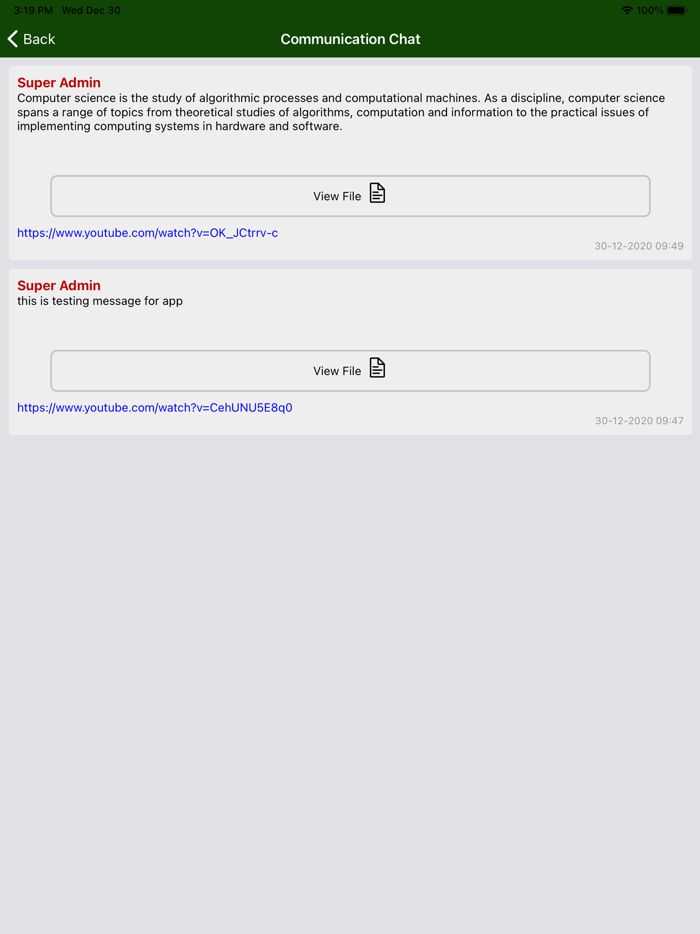
Task: Tap the 30-12-2020 09:47 timestamp
Action: pyautogui.click(x=639, y=421)
